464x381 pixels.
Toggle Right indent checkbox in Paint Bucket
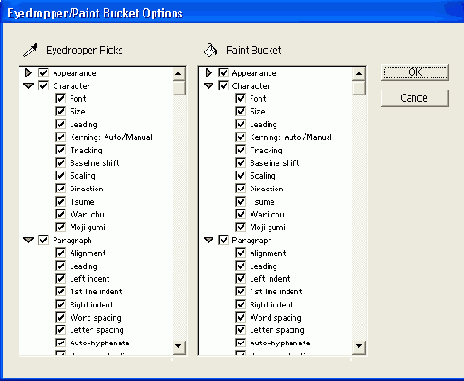[x=240, y=304]
